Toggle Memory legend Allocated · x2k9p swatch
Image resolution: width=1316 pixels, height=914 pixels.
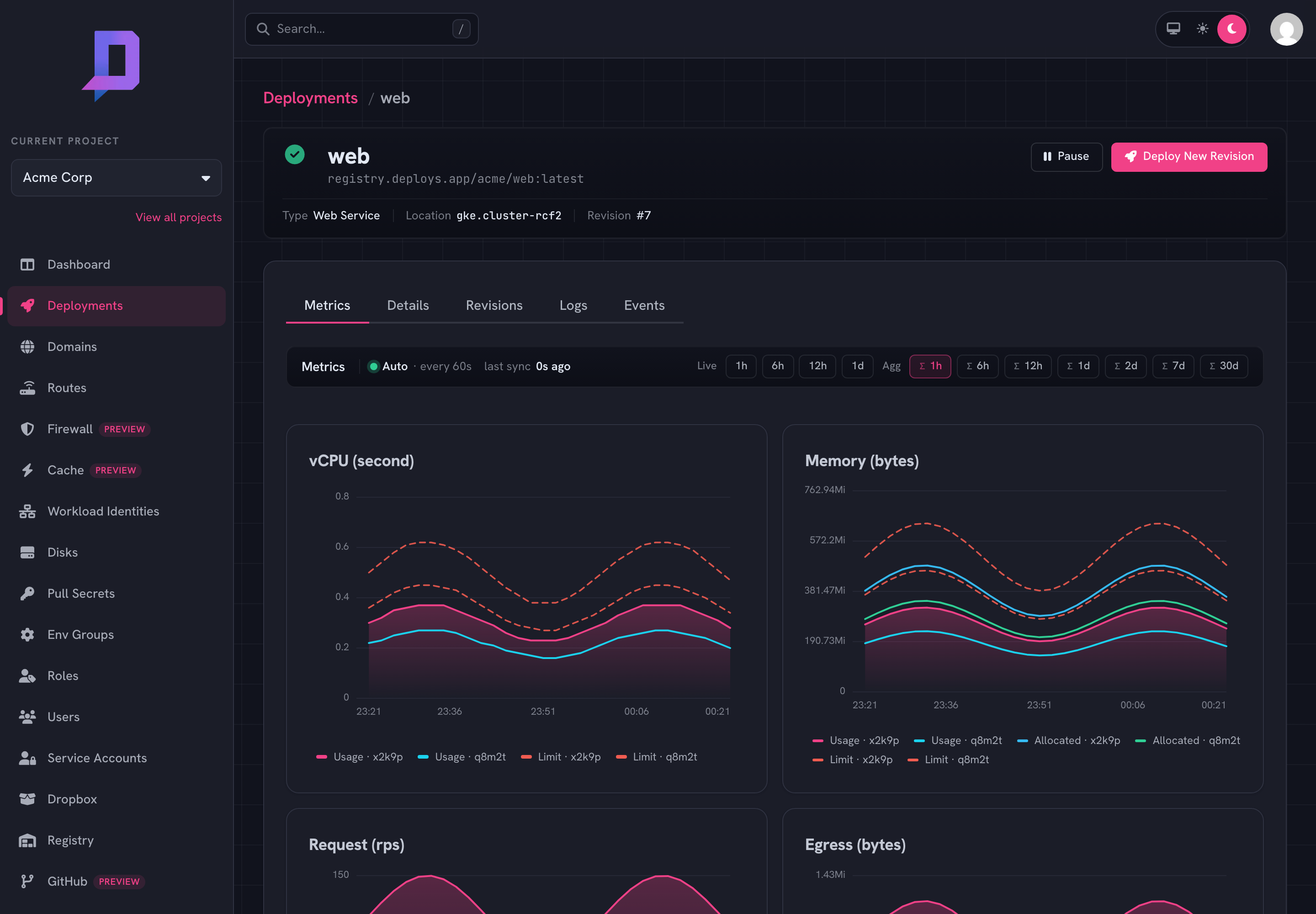1022,741
